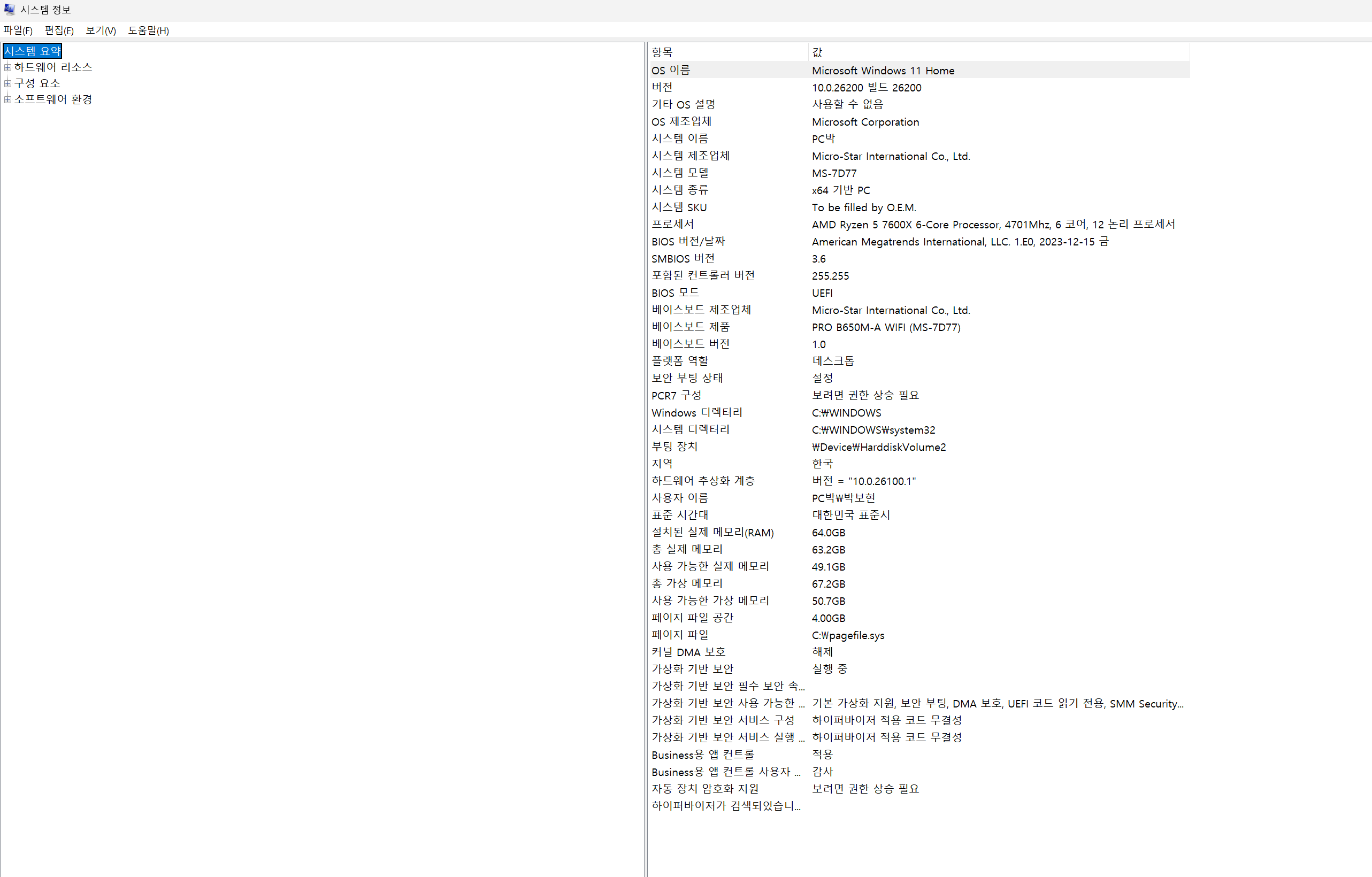Click the 255.255 controller version value

830,275
